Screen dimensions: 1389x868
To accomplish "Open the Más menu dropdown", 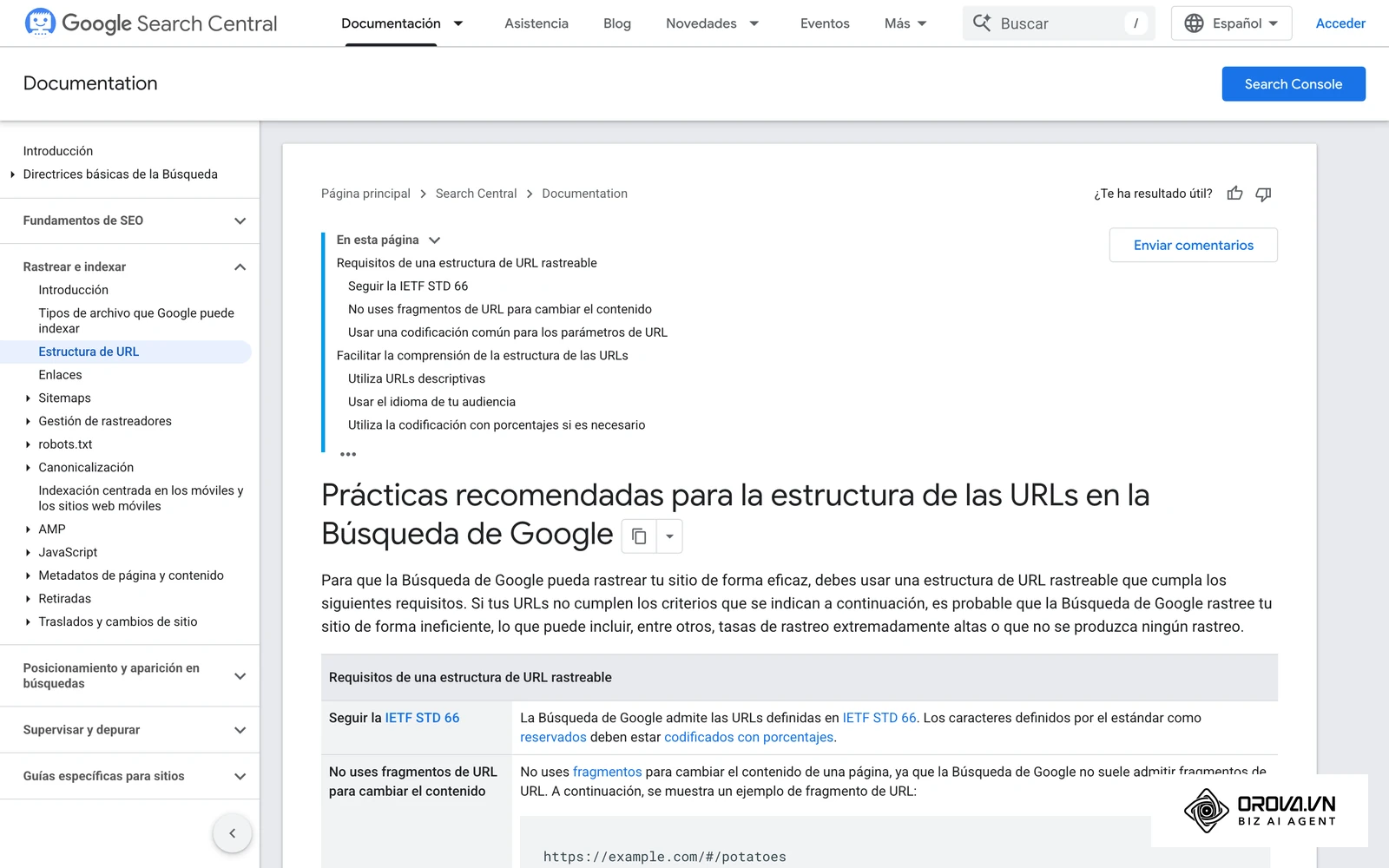I will point(905,23).
